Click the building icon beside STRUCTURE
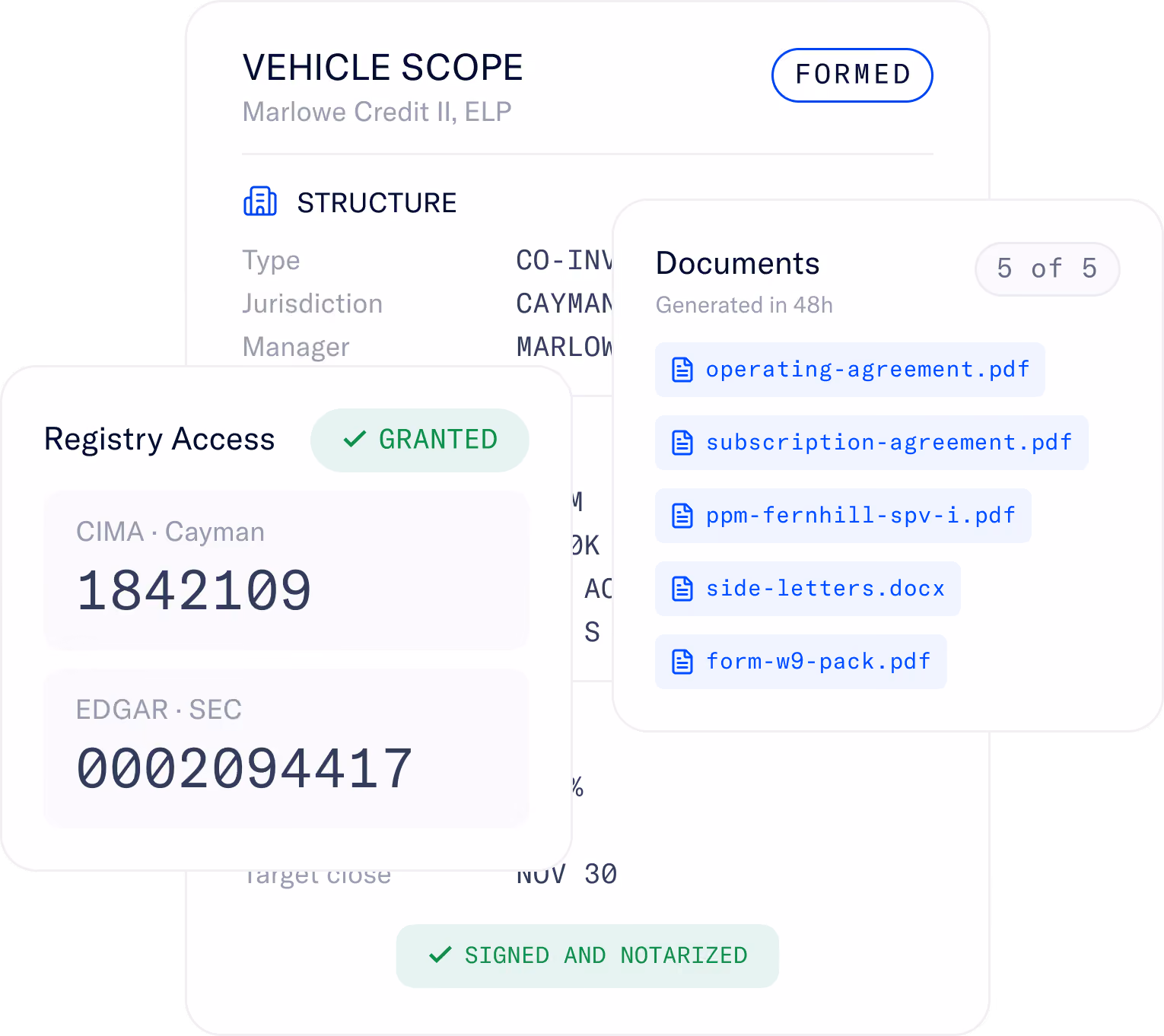1164x1036 pixels. [x=260, y=202]
